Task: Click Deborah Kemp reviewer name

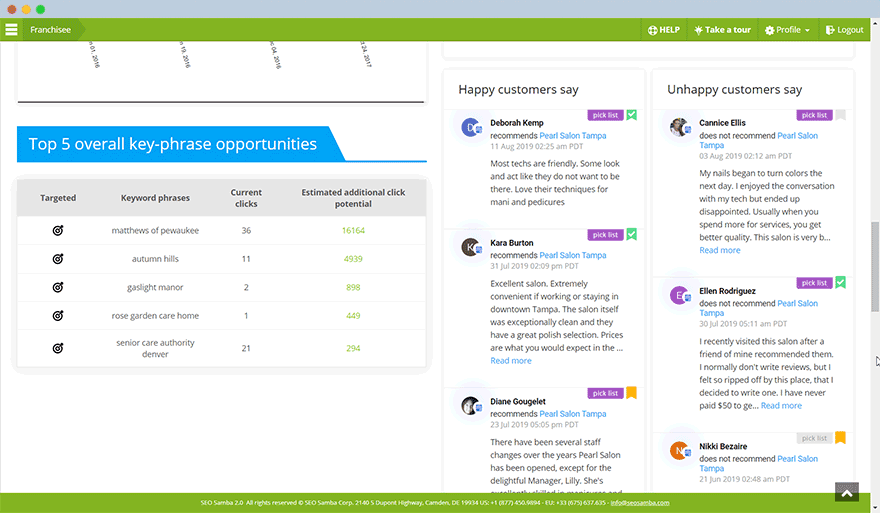Action: coord(517,123)
